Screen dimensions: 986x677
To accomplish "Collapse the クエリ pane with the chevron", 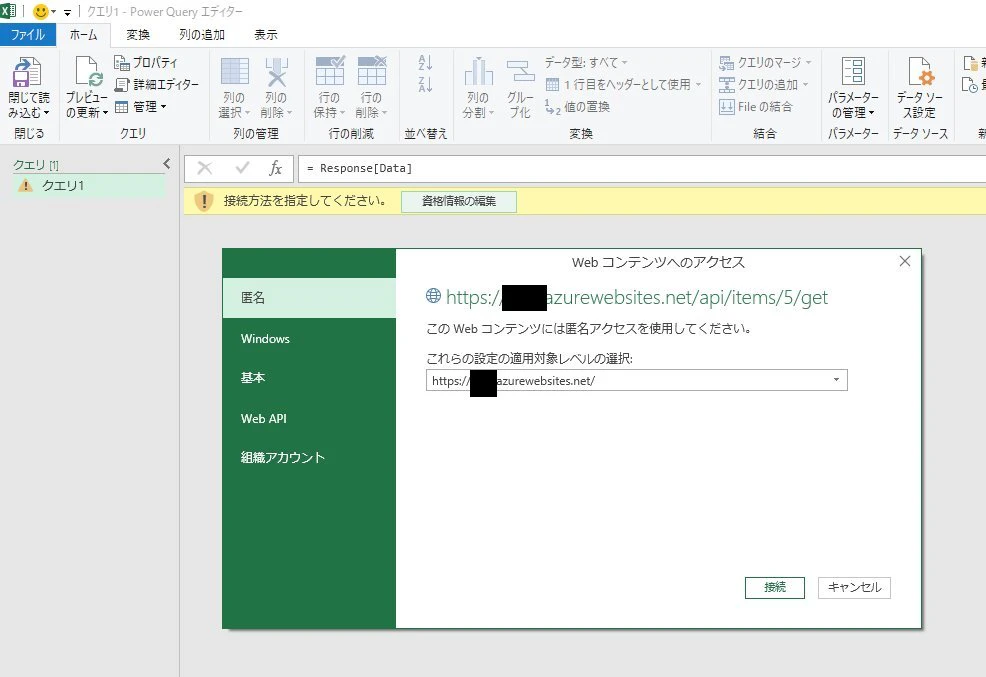I will click(167, 164).
